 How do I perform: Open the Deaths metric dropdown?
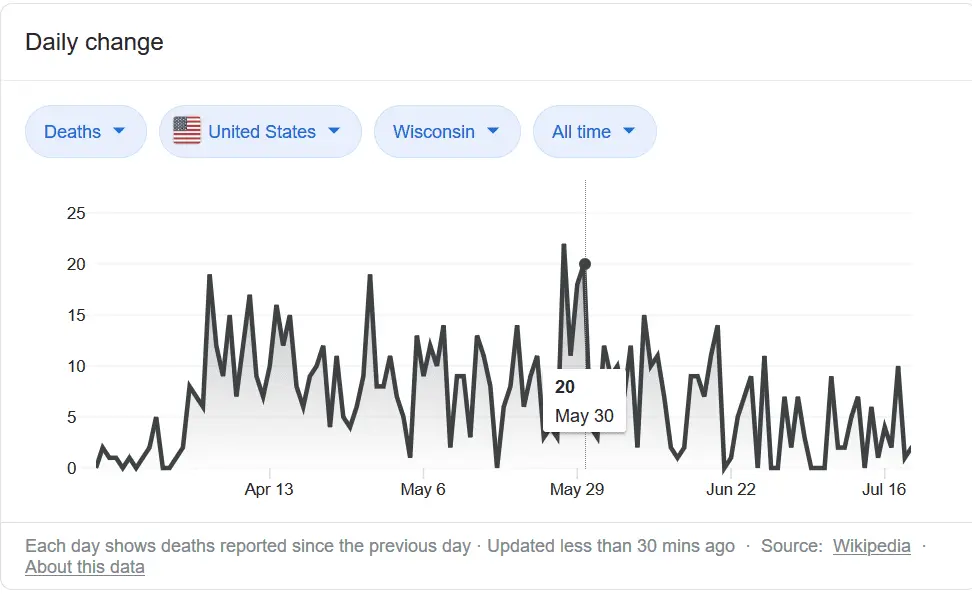coord(85,132)
